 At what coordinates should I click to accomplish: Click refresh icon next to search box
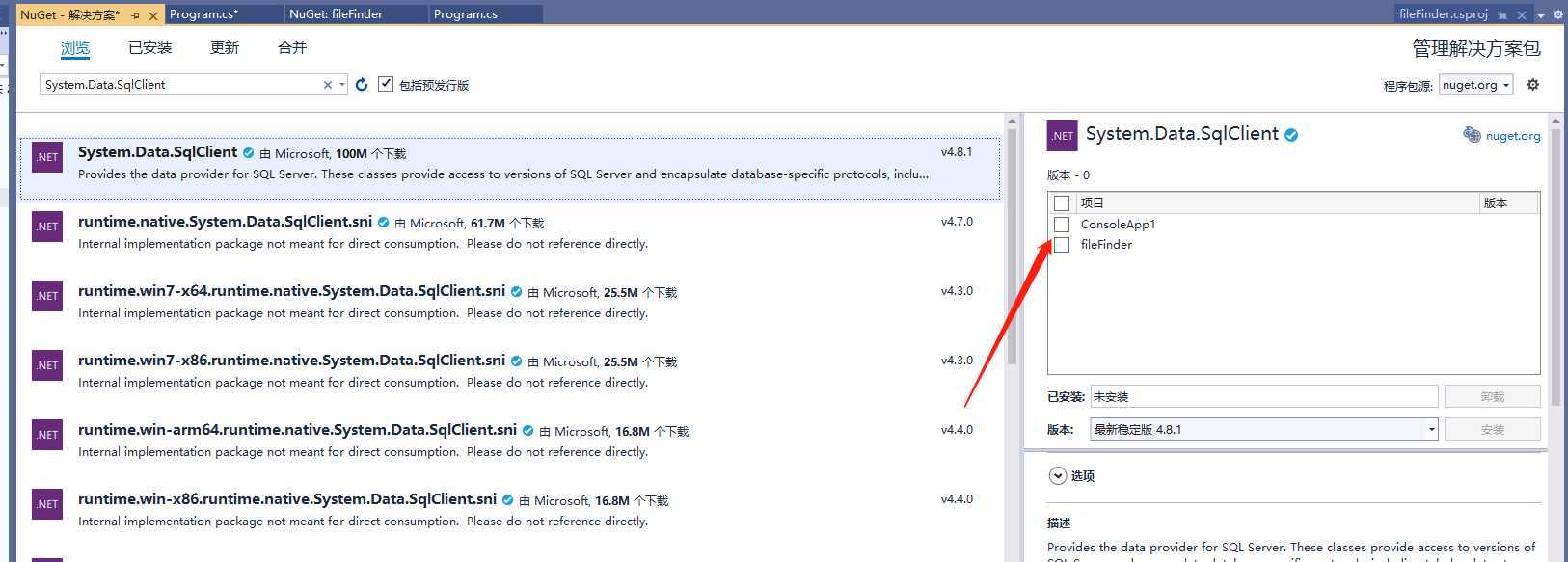click(362, 85)
